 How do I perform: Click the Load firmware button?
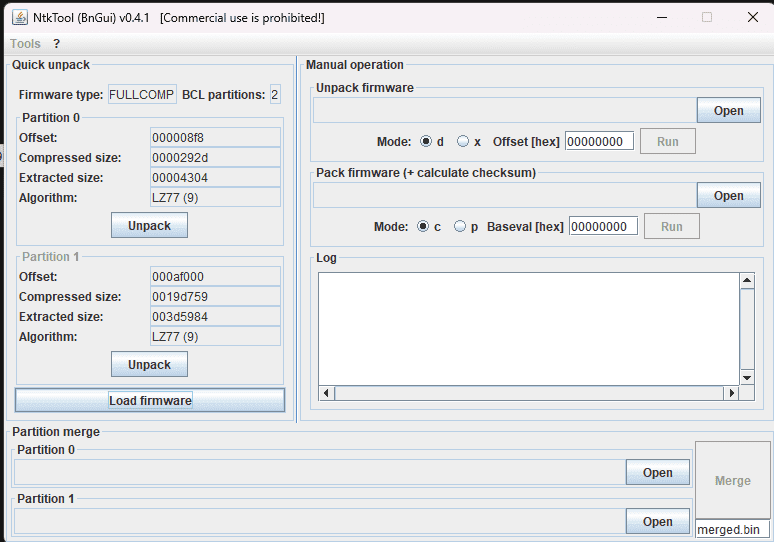pos(150,400)
